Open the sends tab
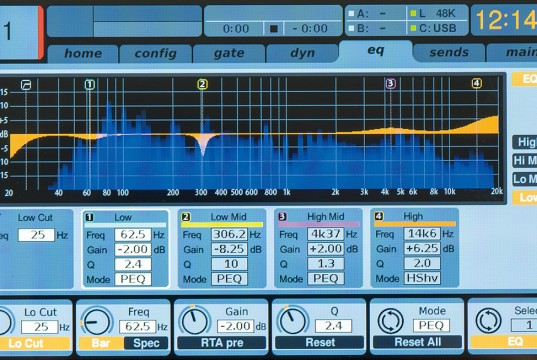Screen dimensions: 537x360 pos(449,53)
